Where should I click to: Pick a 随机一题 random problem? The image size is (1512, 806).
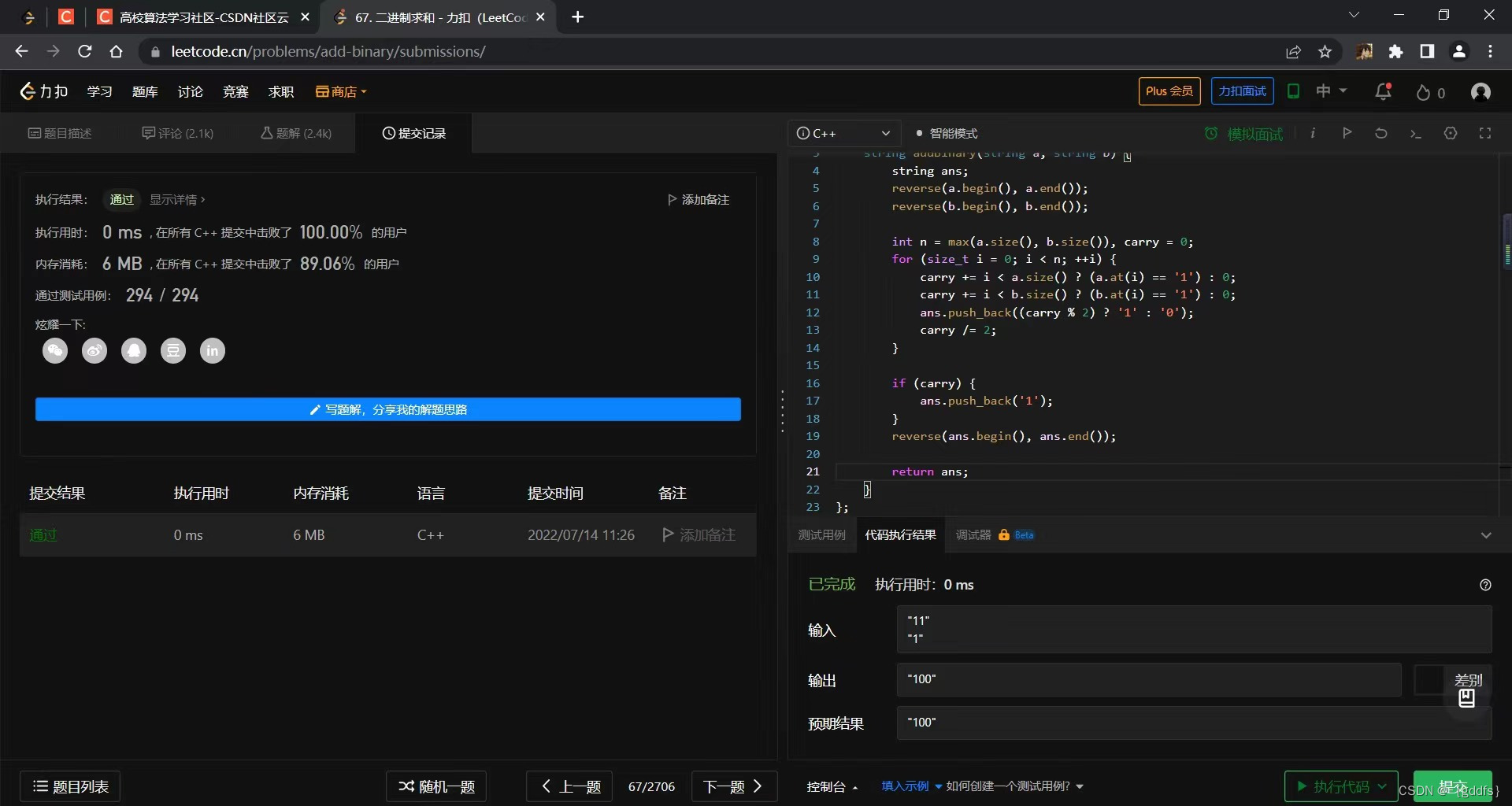tap(436, 786)
